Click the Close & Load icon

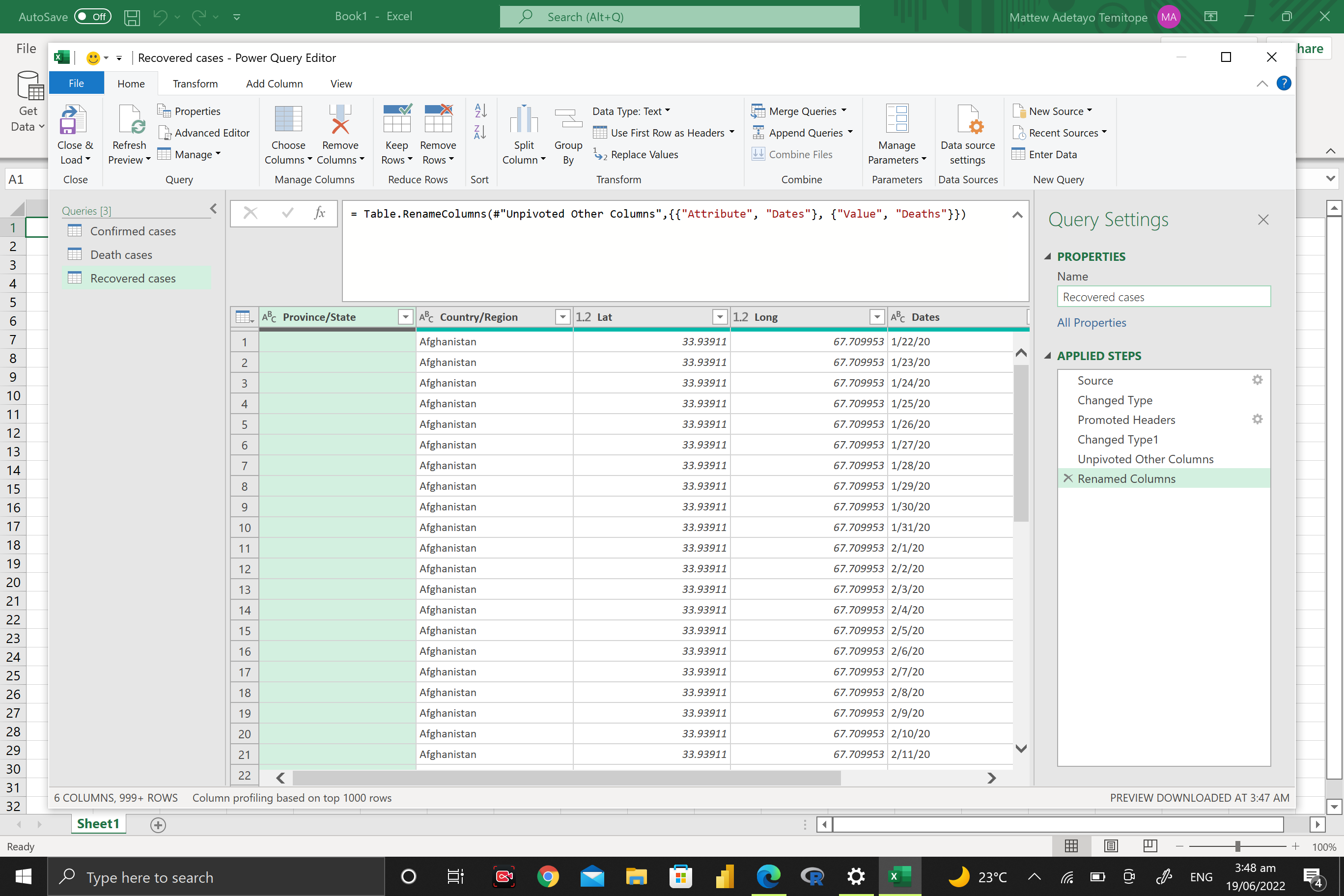(x=74, y=120)
